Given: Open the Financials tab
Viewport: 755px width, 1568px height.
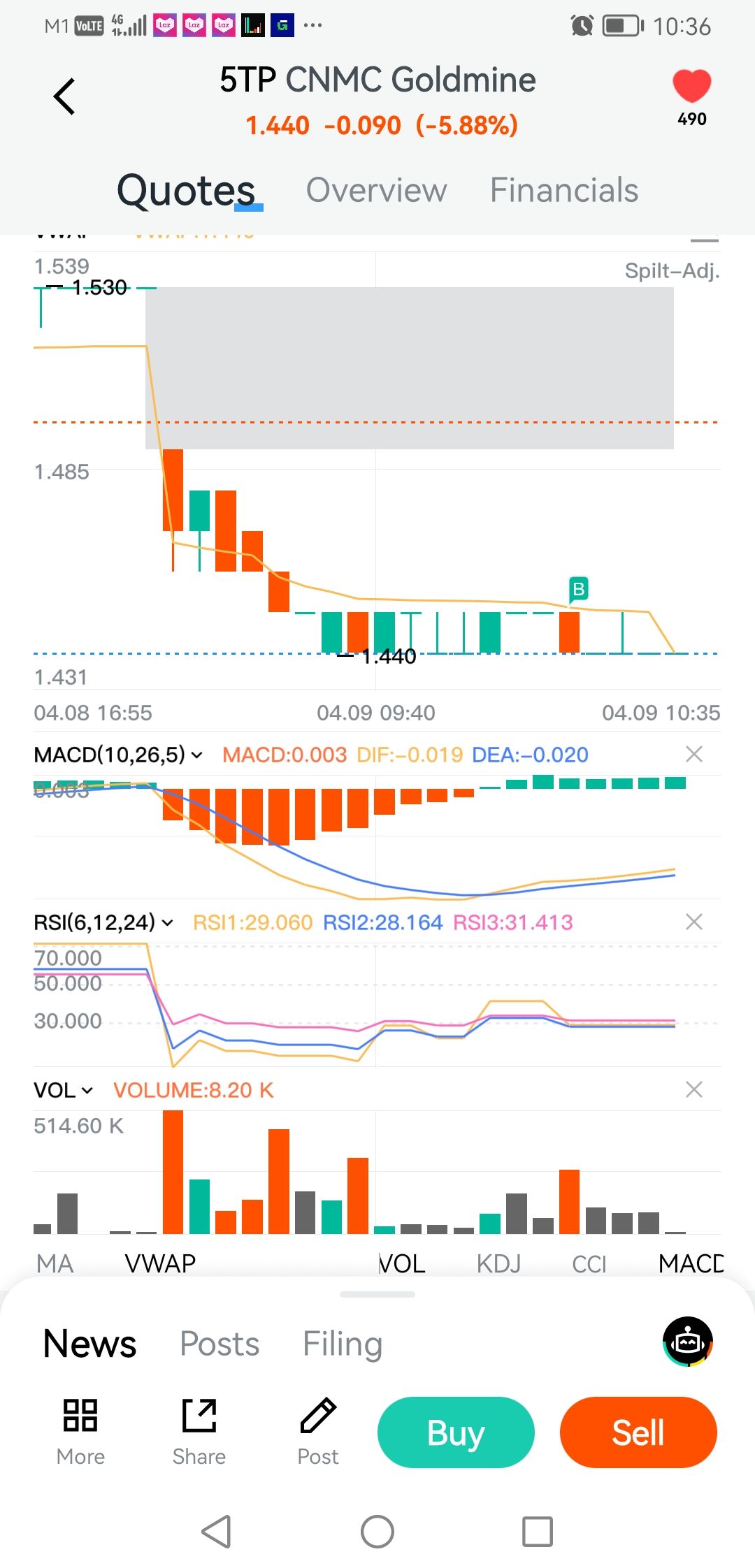Looking at the screenshot, I should [563, 190].
